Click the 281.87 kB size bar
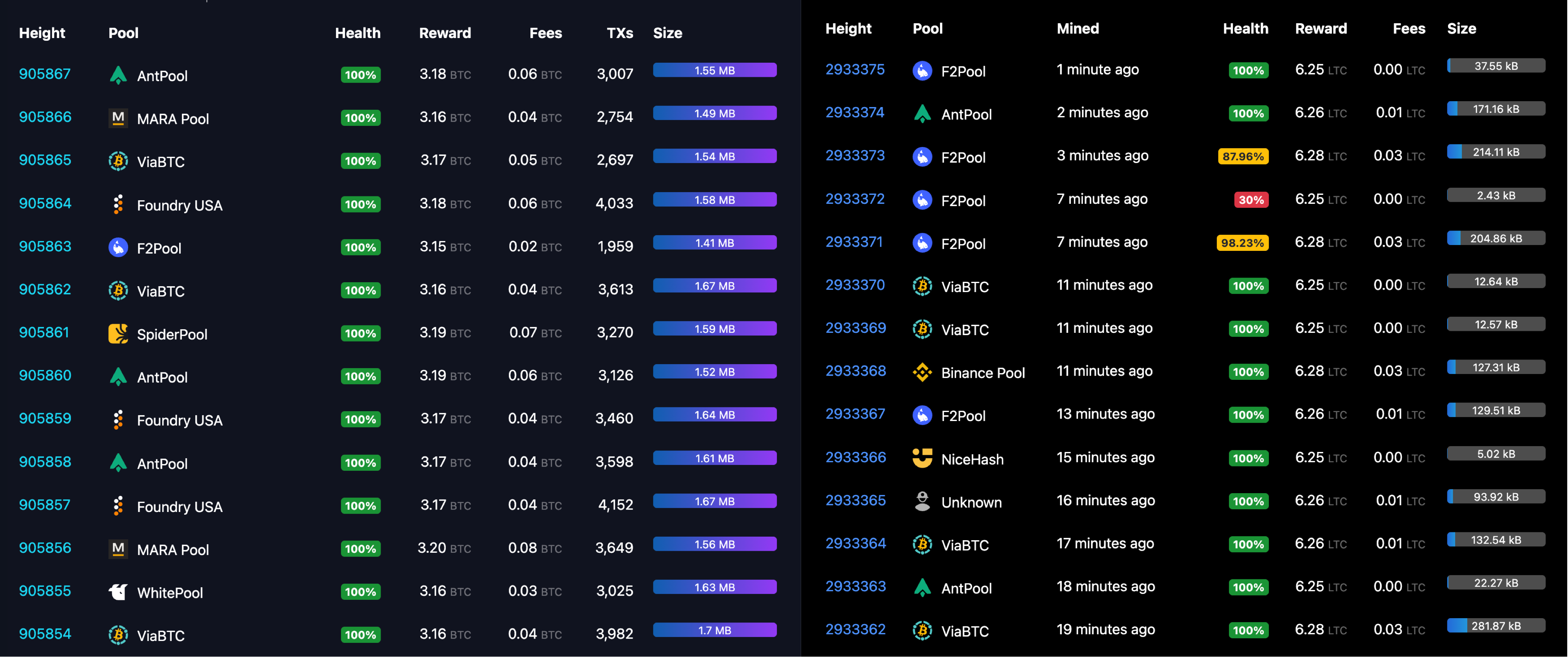This screenshot has width=1568, height=657. click(x=1495, y=626)
